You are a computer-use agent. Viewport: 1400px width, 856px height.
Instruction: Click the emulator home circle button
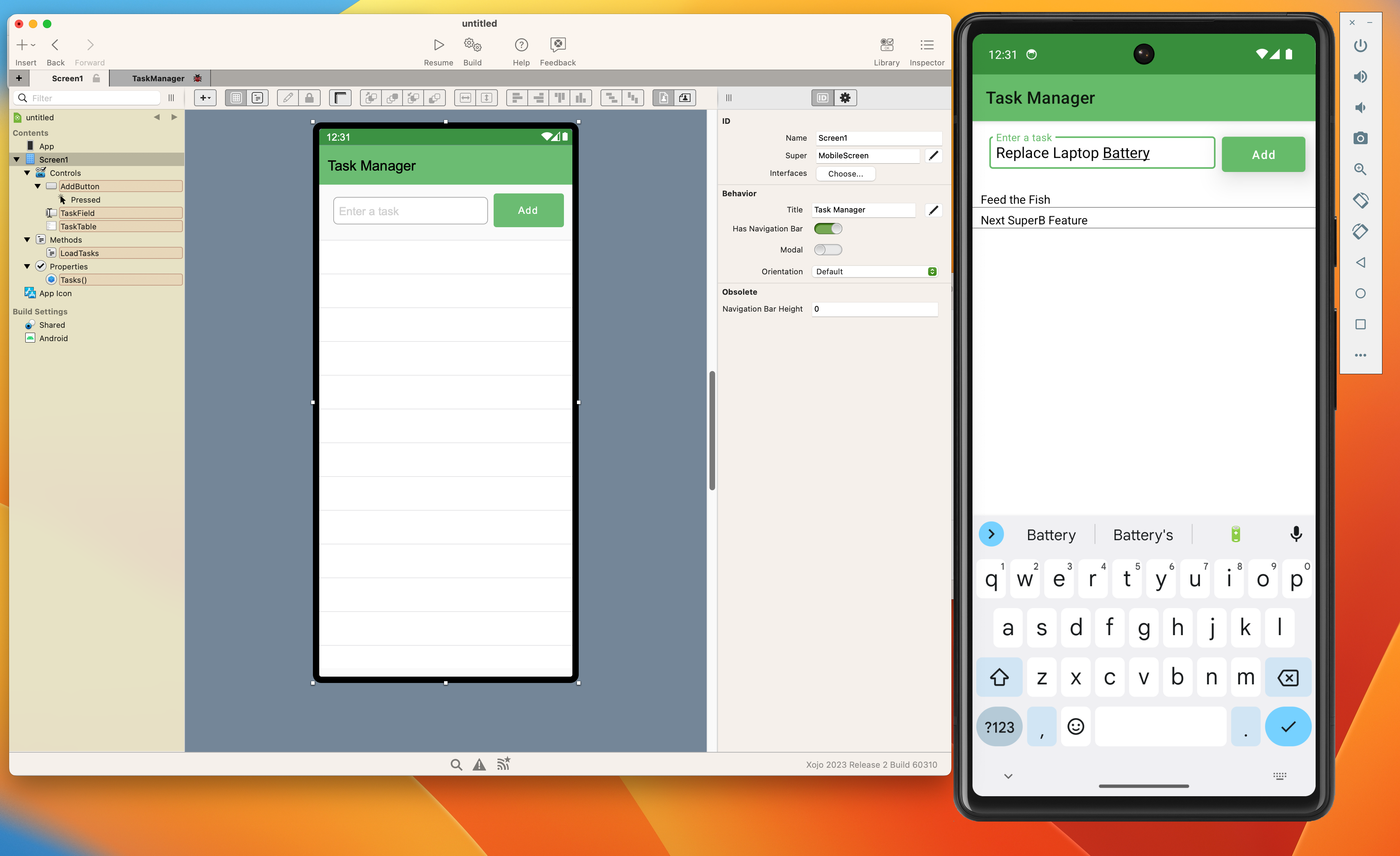(1360, 293)
